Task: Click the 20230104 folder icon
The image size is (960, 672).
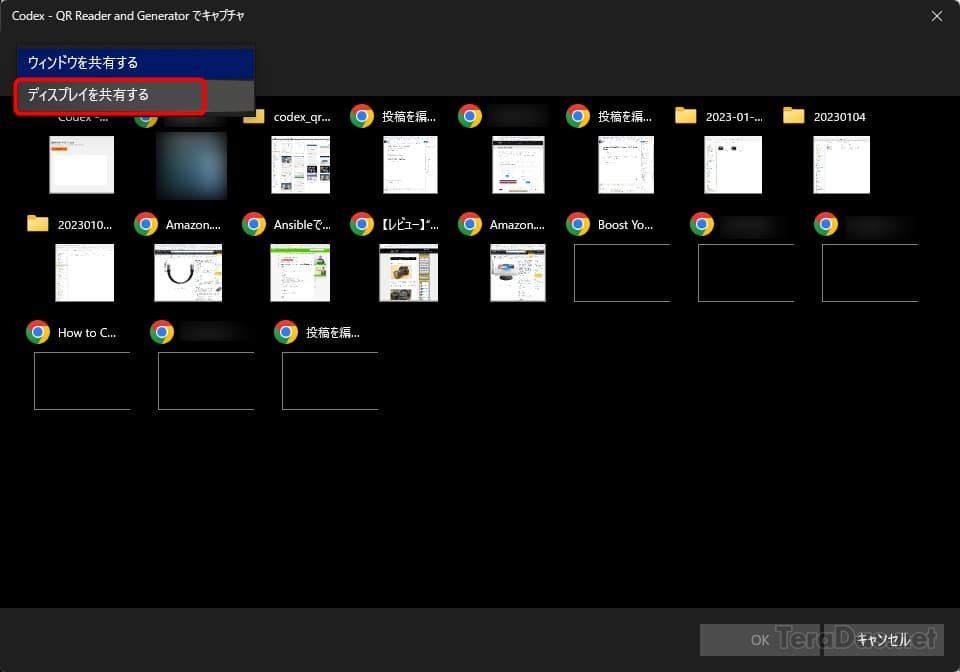Action: coord(794,116)
